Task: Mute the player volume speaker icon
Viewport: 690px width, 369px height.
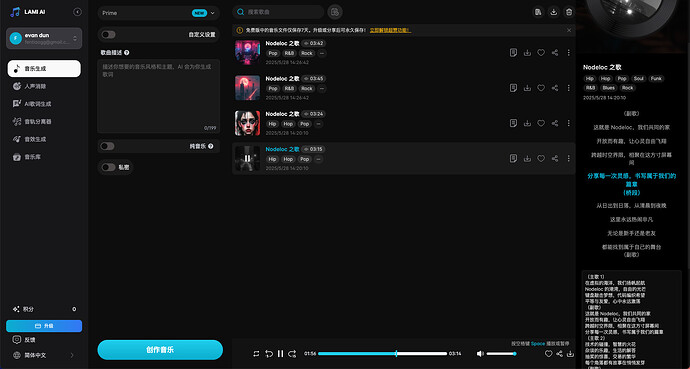Action: click(x=481, y=354)
